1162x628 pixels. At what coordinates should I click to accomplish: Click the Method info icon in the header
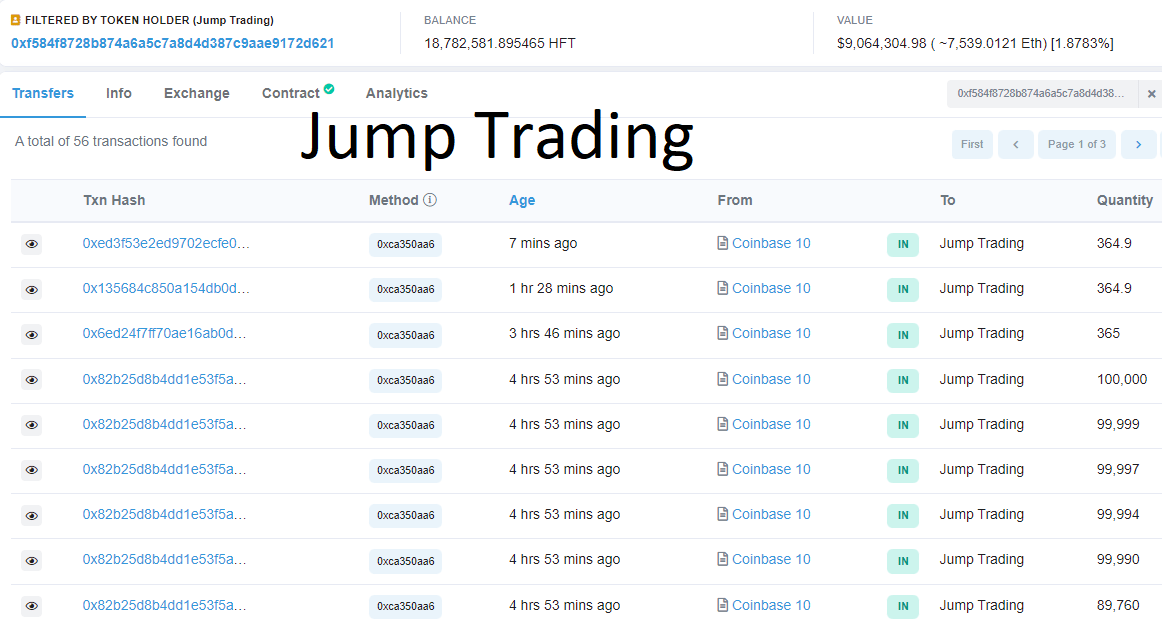pos(430,199)
